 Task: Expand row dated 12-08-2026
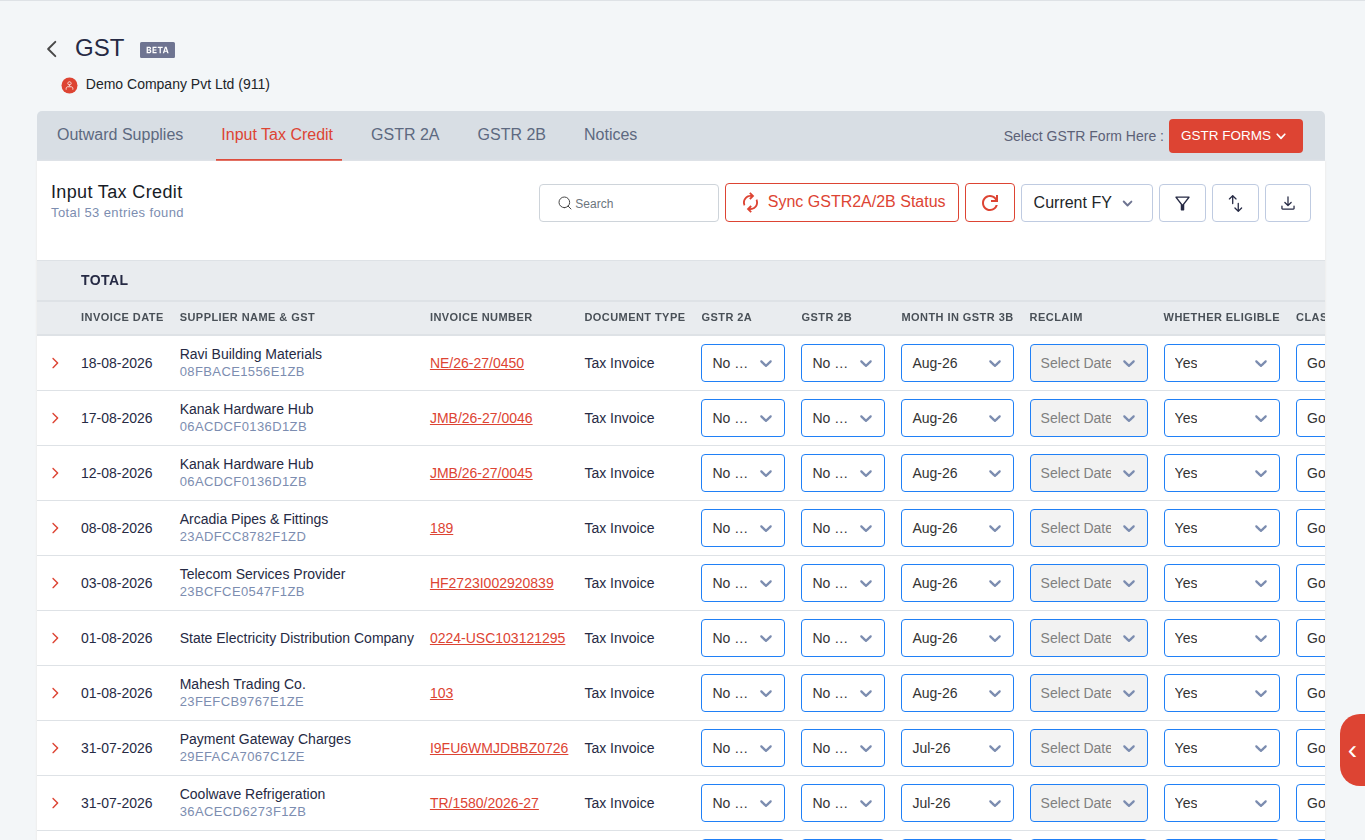point(55,473)
